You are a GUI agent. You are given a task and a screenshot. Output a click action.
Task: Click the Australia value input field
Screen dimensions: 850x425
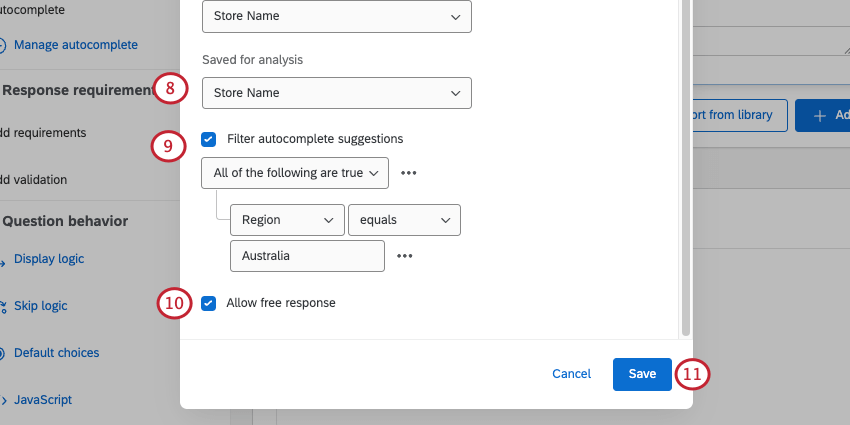[x=306, y=256]
